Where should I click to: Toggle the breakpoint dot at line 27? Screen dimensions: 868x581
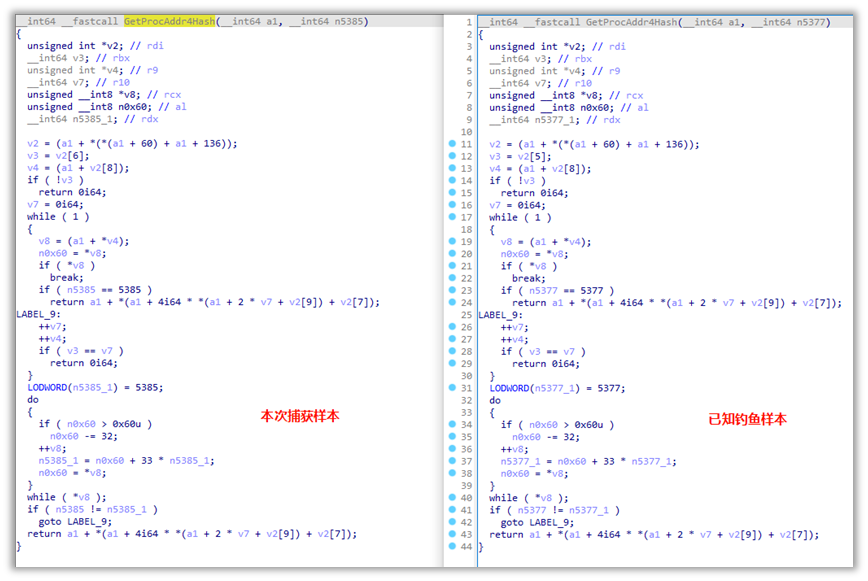452,339
